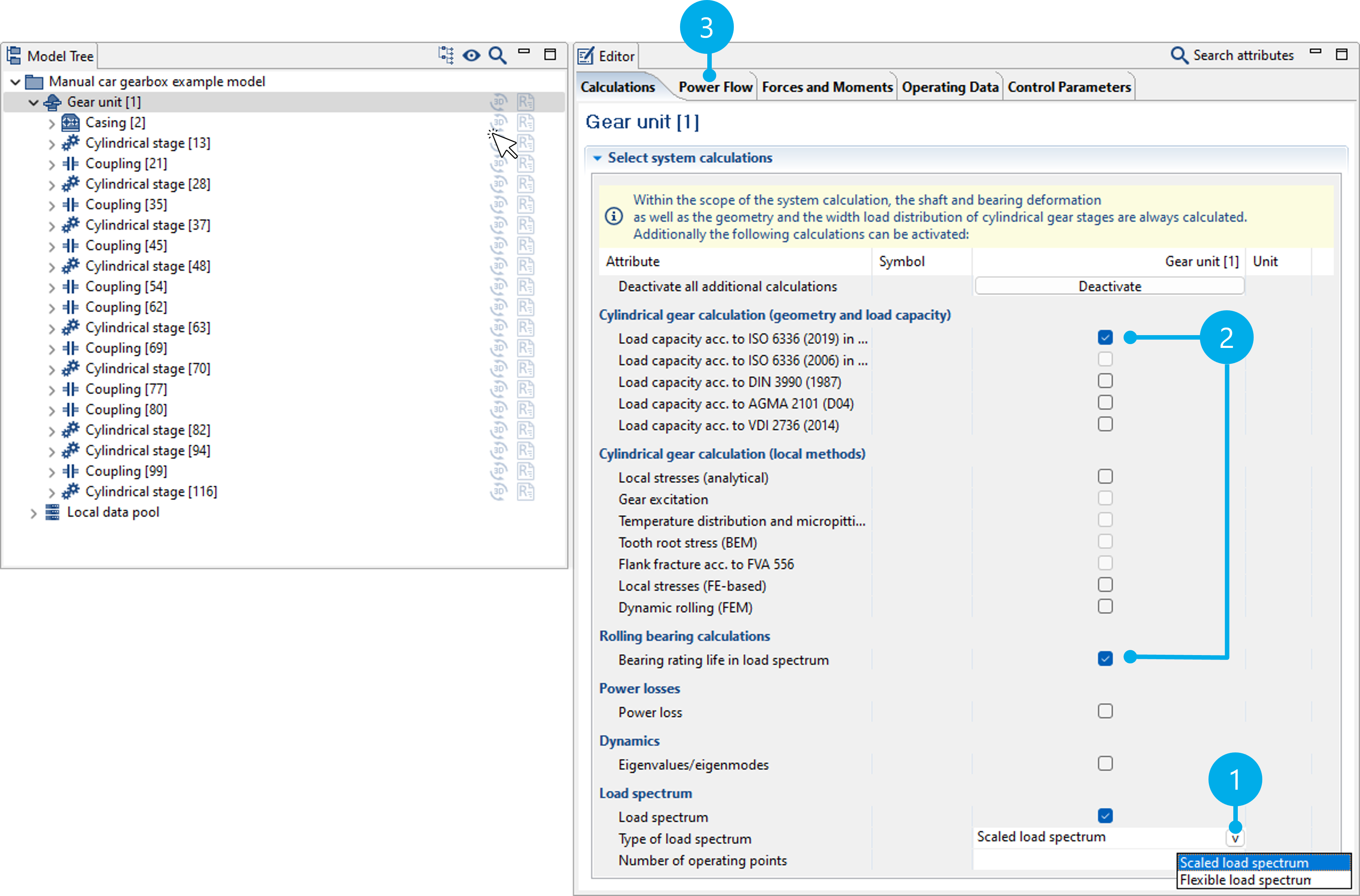Click report icon beside Casing [2]
Screen dimensions: 1360x896
click(x=526, y=123)
